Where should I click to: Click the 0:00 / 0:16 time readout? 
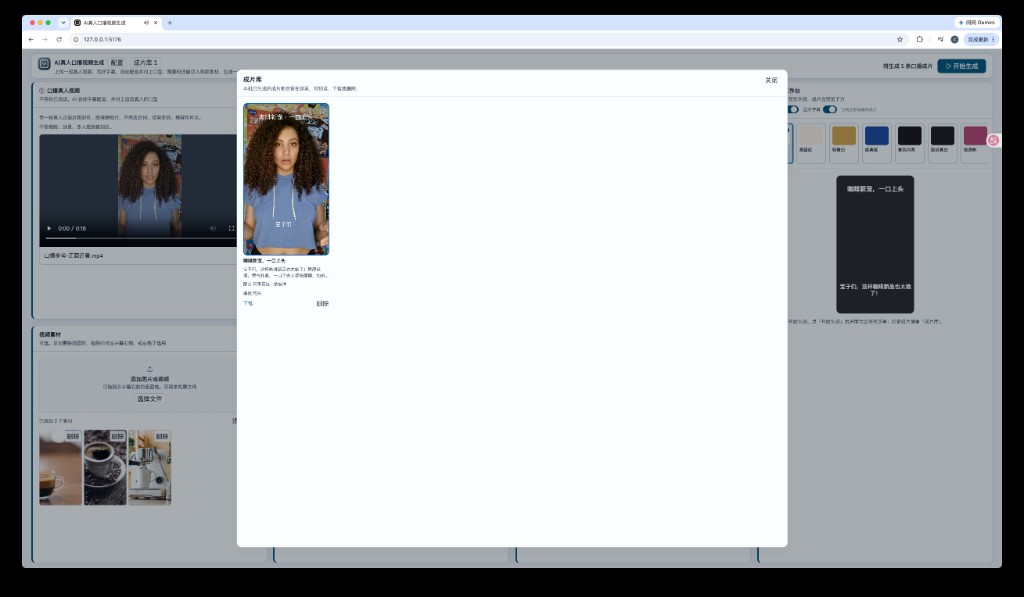[72, 229]
